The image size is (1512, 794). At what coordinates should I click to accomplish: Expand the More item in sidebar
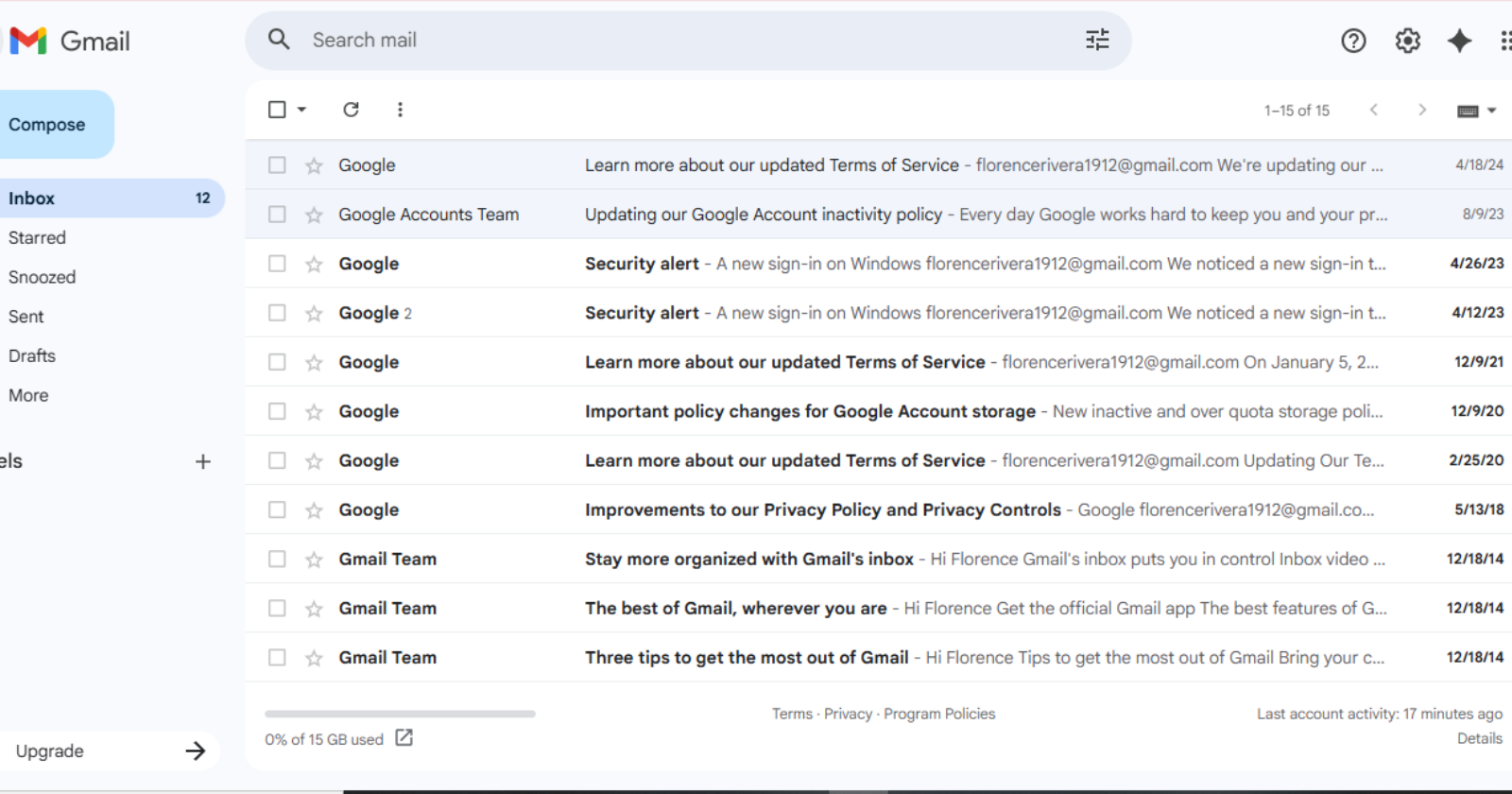(x=28, y=395)
